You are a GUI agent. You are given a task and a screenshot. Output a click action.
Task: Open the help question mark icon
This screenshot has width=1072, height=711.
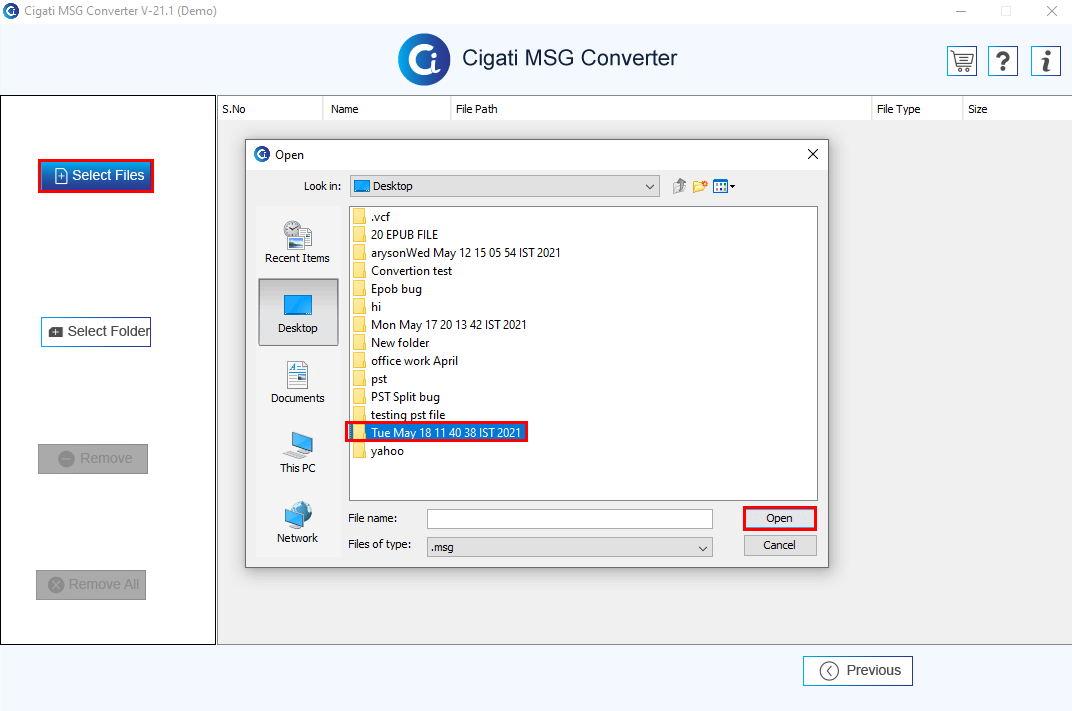pyautogui.click(x=1003, y=62)
